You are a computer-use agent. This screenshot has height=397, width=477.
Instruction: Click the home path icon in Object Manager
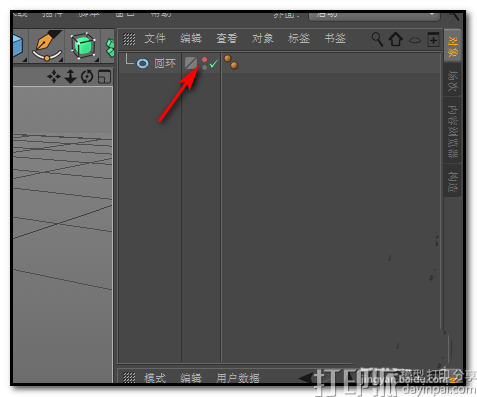[x=396, y=39]
